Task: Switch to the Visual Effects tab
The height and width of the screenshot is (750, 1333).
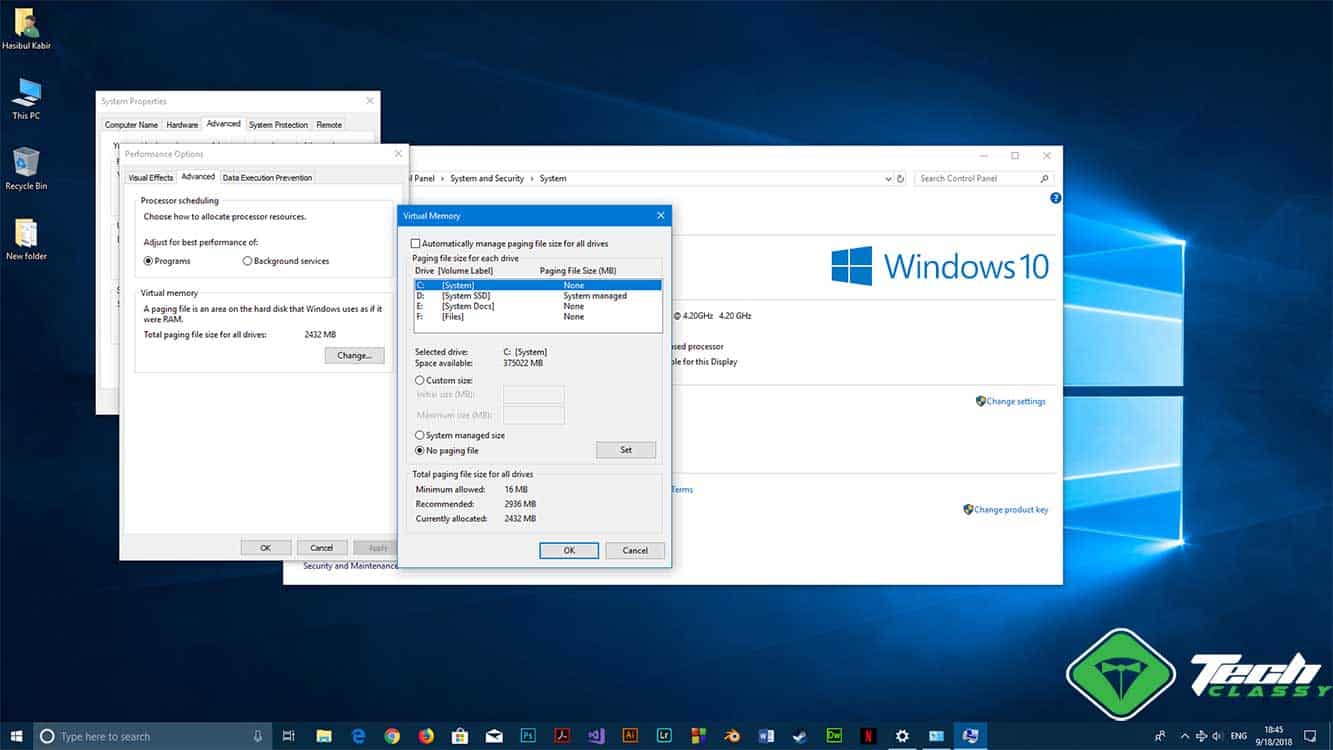Action: pos(150,177)
